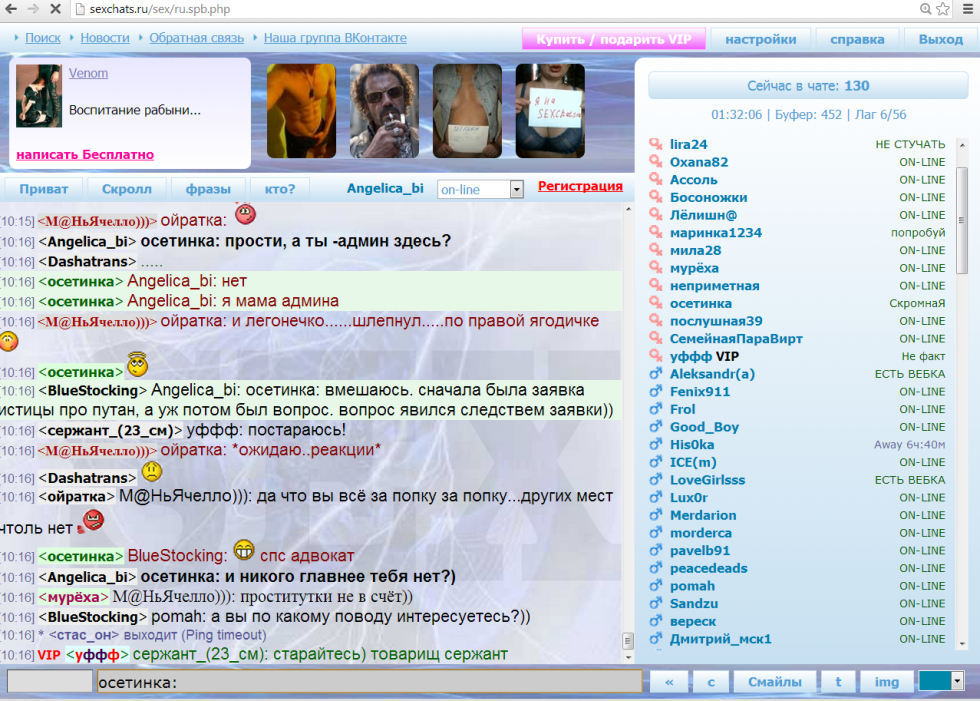Click the Выход button
Image resolution: width=980 pixels, height=701 pixels.
point(940,39)
